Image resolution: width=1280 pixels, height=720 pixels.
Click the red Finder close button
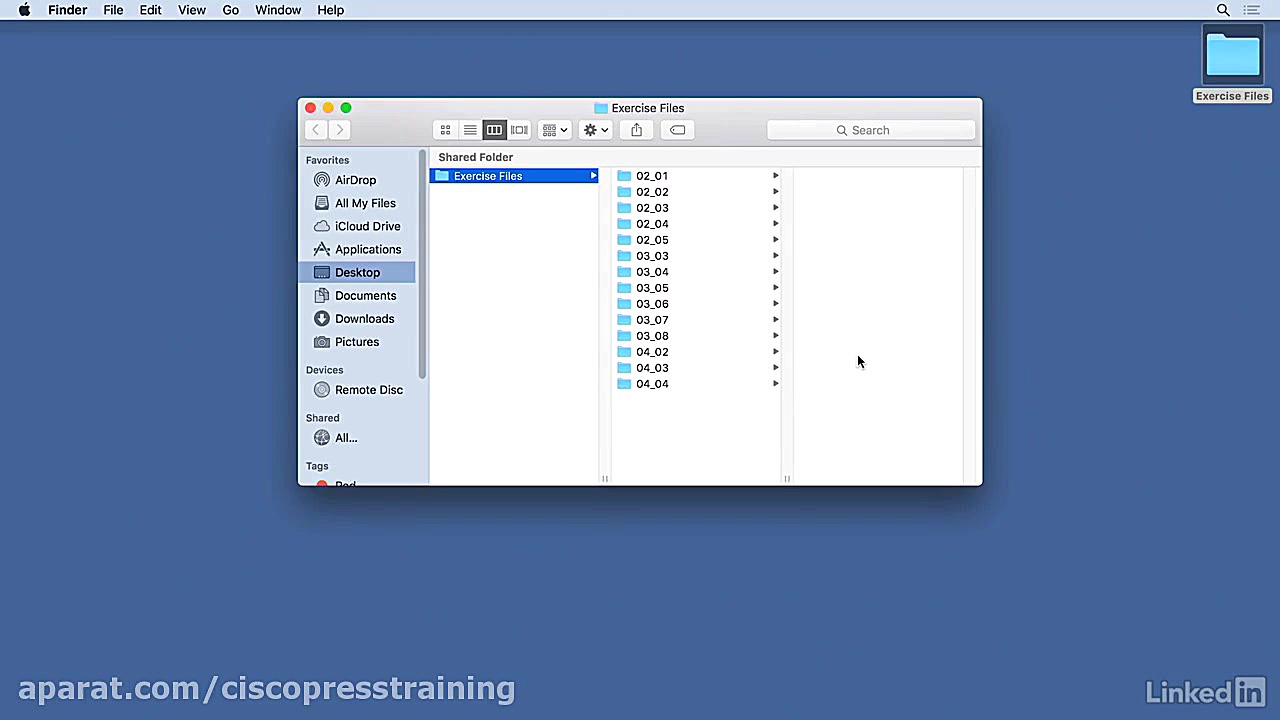(x=311, y=107)
